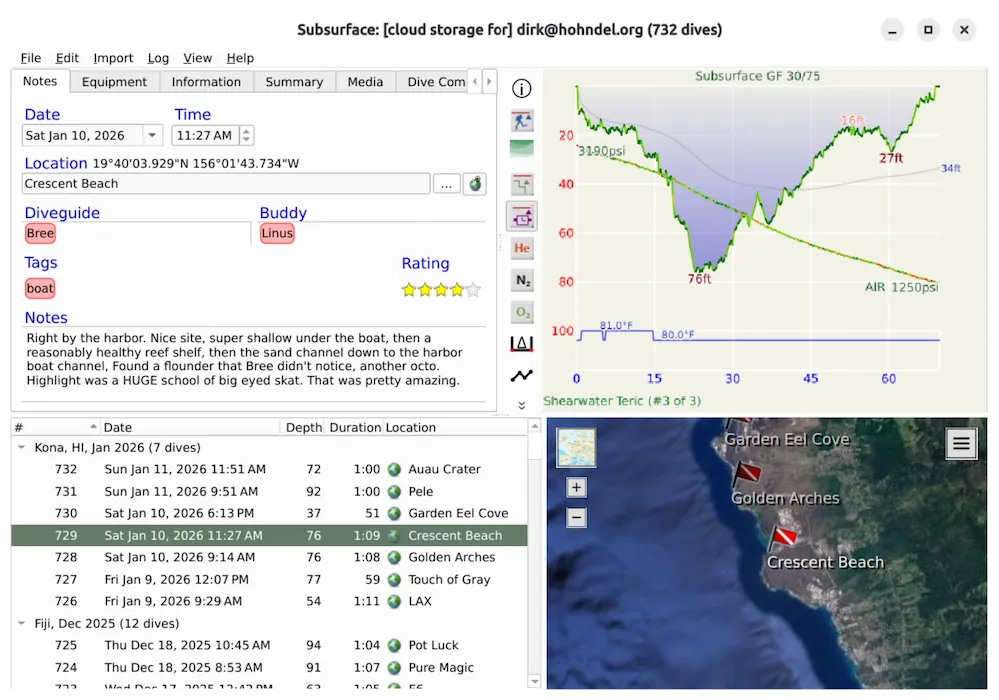
Task: Click the globe icon in Pure Magic row
Action: pos(394,668)
